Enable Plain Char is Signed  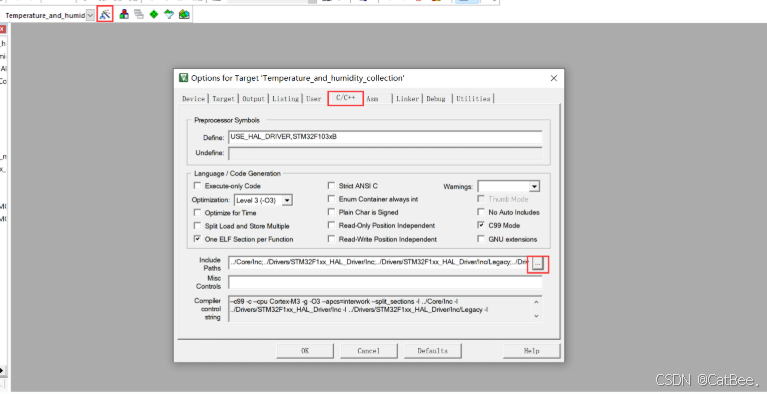pyautogui.click(x=332, y=212)
